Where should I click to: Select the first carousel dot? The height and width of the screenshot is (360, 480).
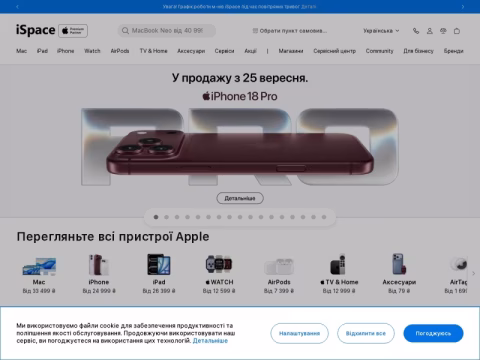tap(156, 217)
